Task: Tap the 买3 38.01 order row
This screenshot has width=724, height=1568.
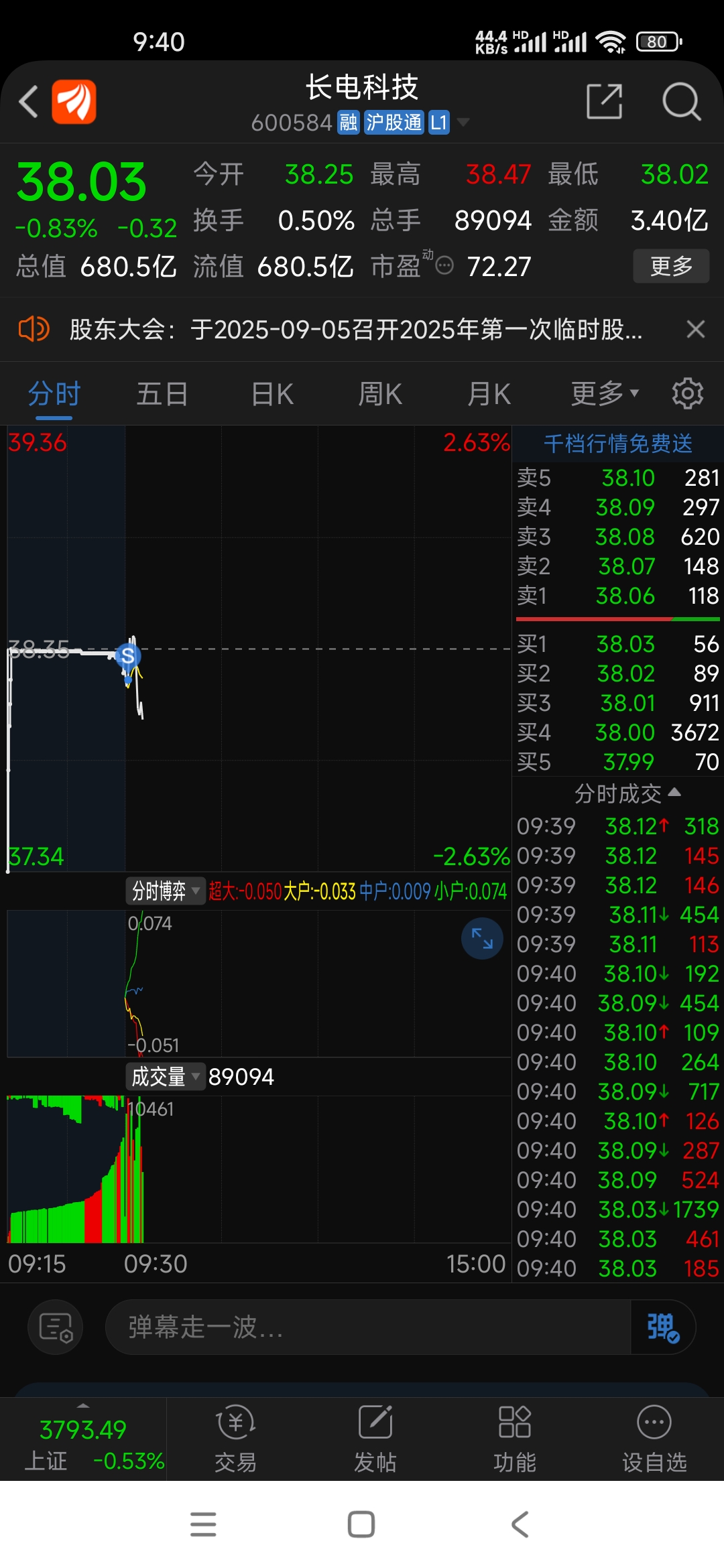Action: 618,703
